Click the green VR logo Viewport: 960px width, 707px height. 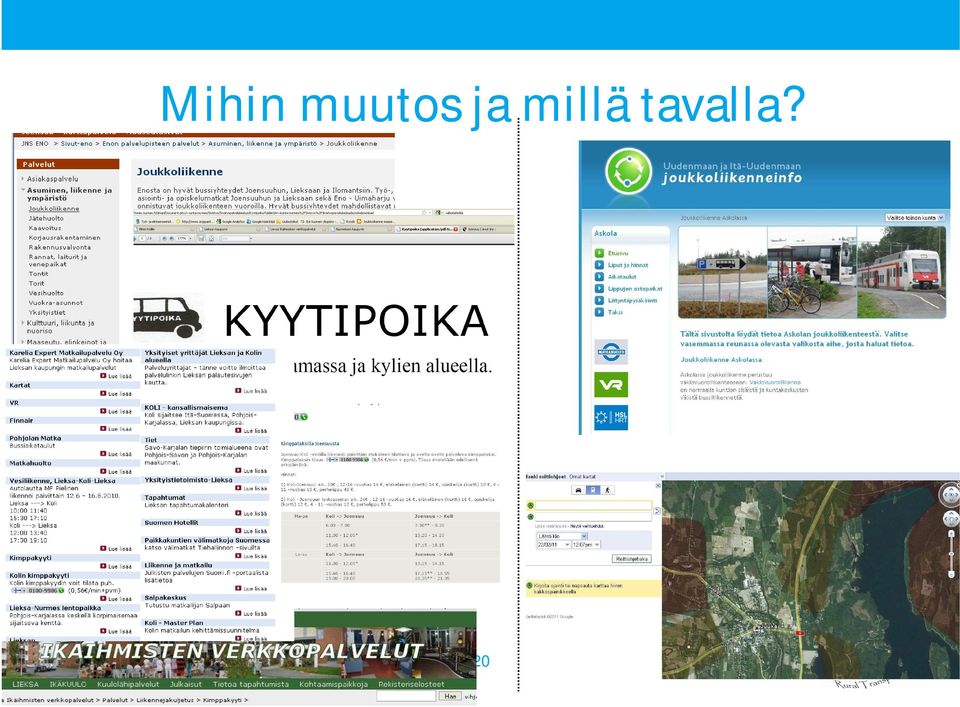pos(610,385)
